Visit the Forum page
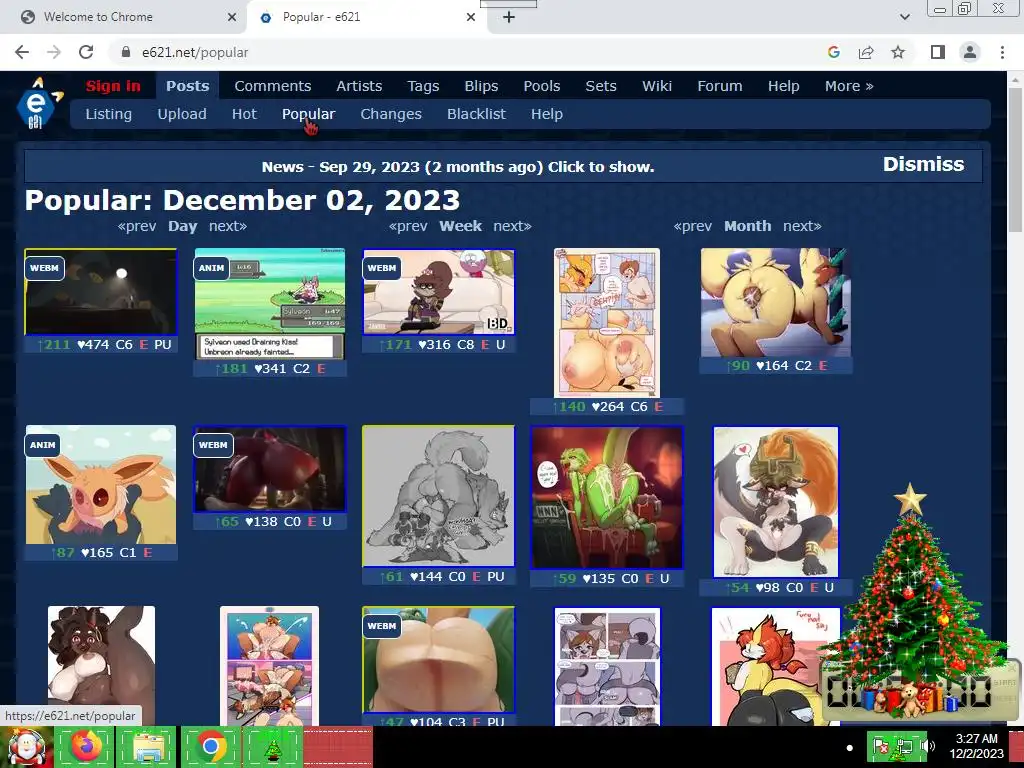The image size is (1024, 768). tap(720, 86)
